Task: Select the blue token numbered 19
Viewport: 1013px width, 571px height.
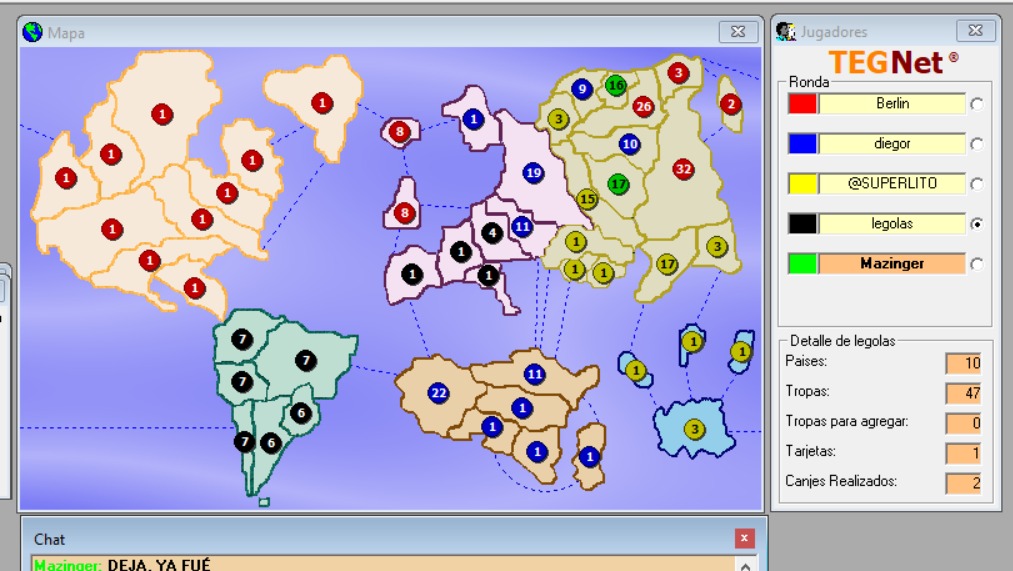Action: 533,173
